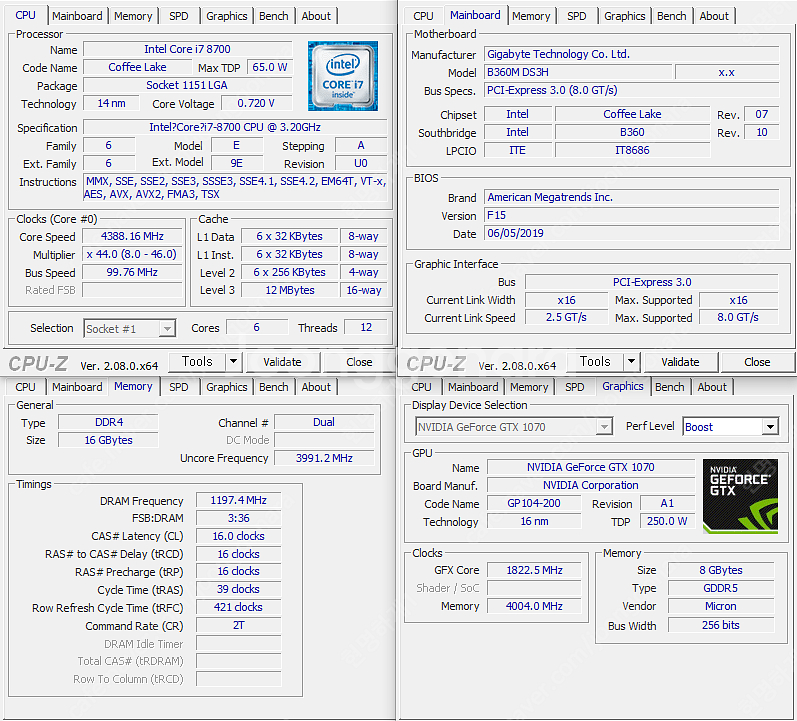Select About tab in Mainboard window

tap(714, 16)
